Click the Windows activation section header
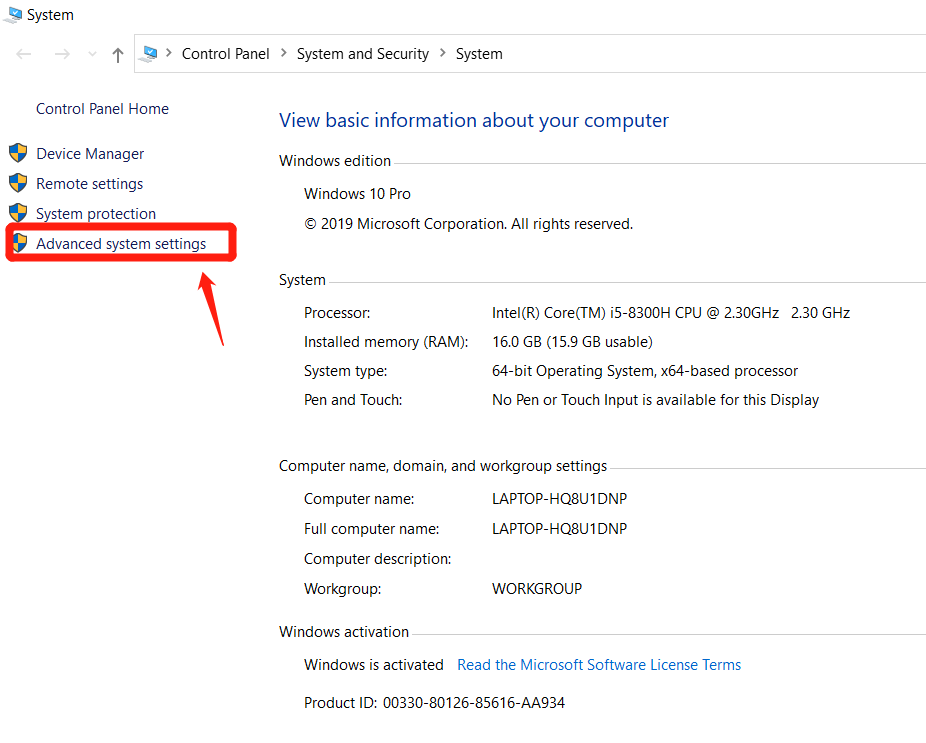The height and width of the screenshot is (743, 926). coord(344,632)
